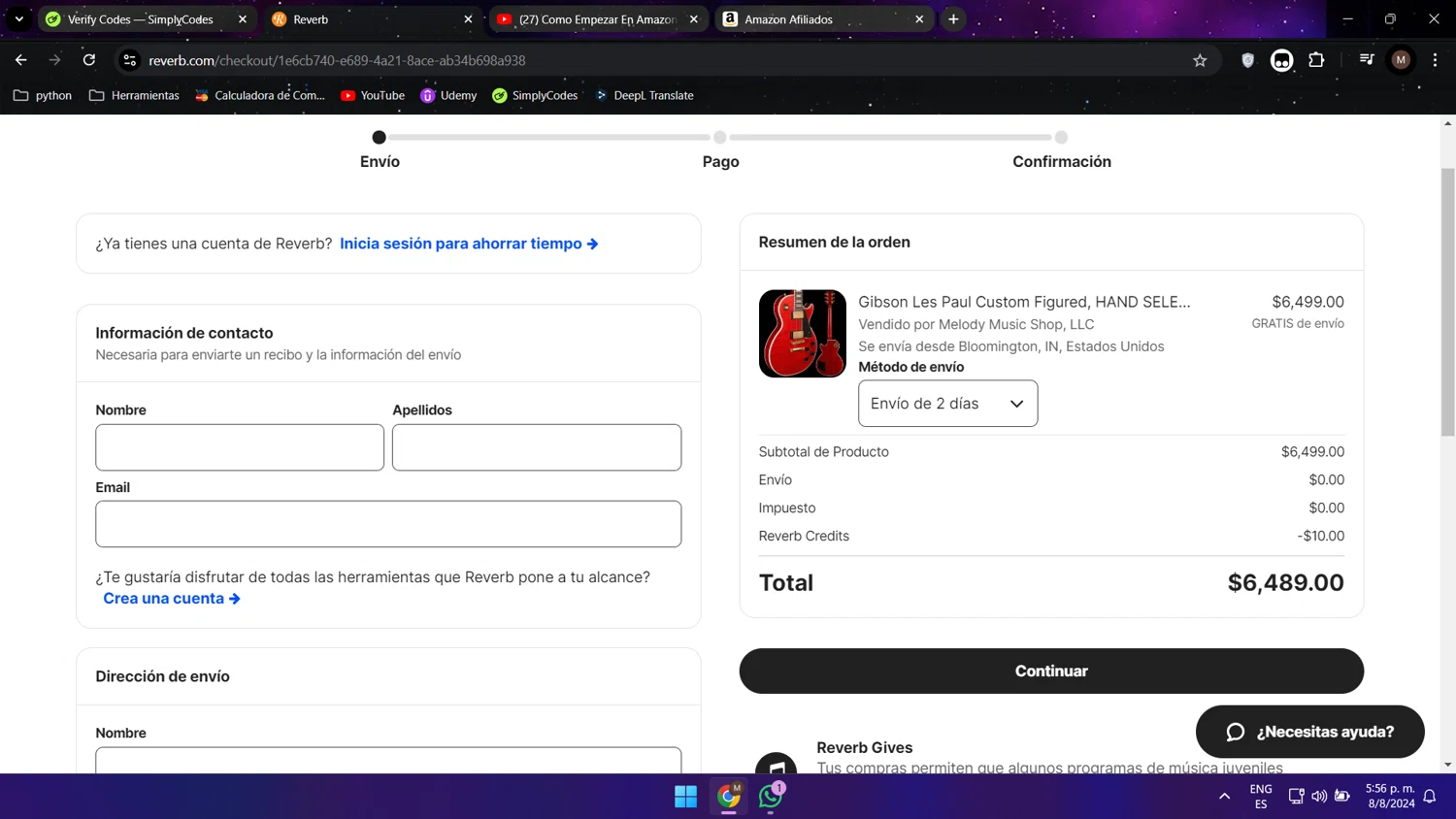Image resolution: width=1456 pixels, height=819 pixels.
Task: Open the notifications bell icon
Action: (1430, 797)
